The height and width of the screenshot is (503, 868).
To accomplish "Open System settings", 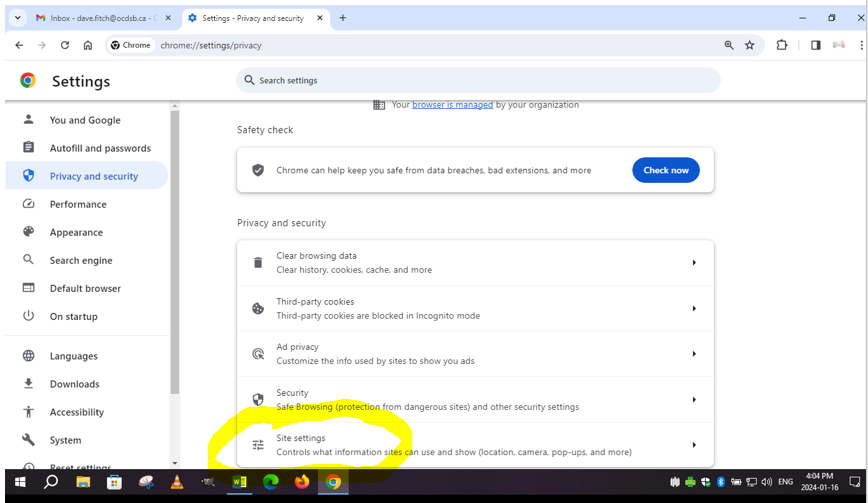I will point(86,440).
